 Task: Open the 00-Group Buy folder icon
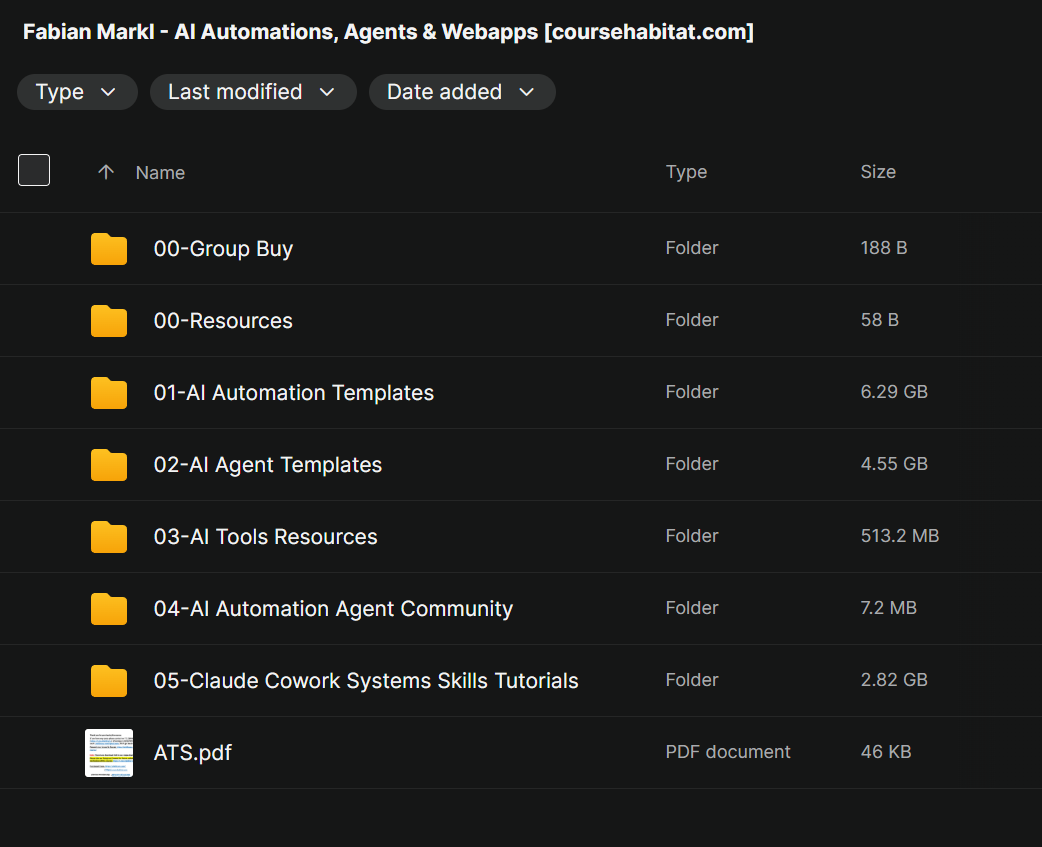point(109,249)
